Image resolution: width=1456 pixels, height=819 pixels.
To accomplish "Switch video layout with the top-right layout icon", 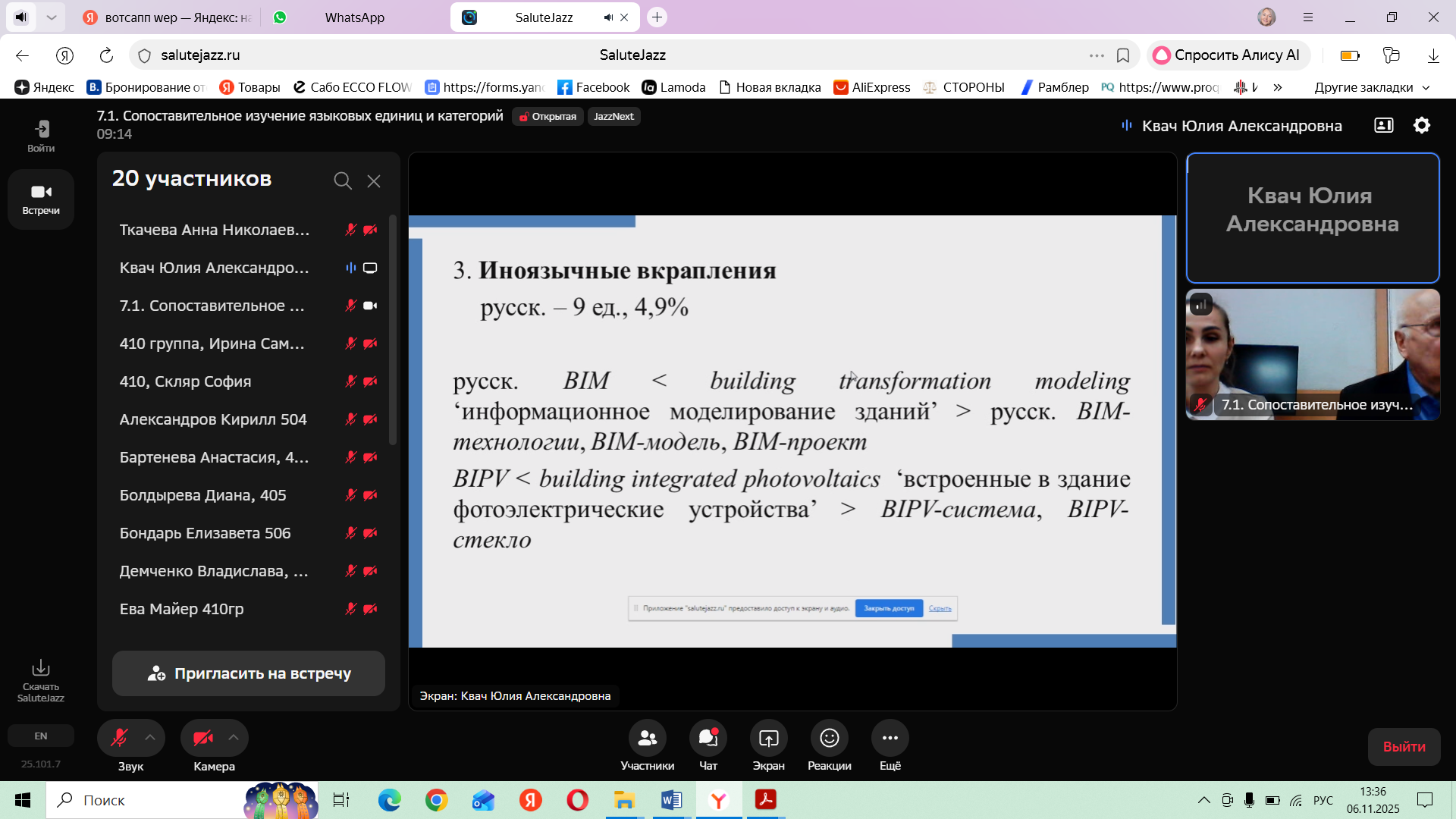I will [1384, 125].
